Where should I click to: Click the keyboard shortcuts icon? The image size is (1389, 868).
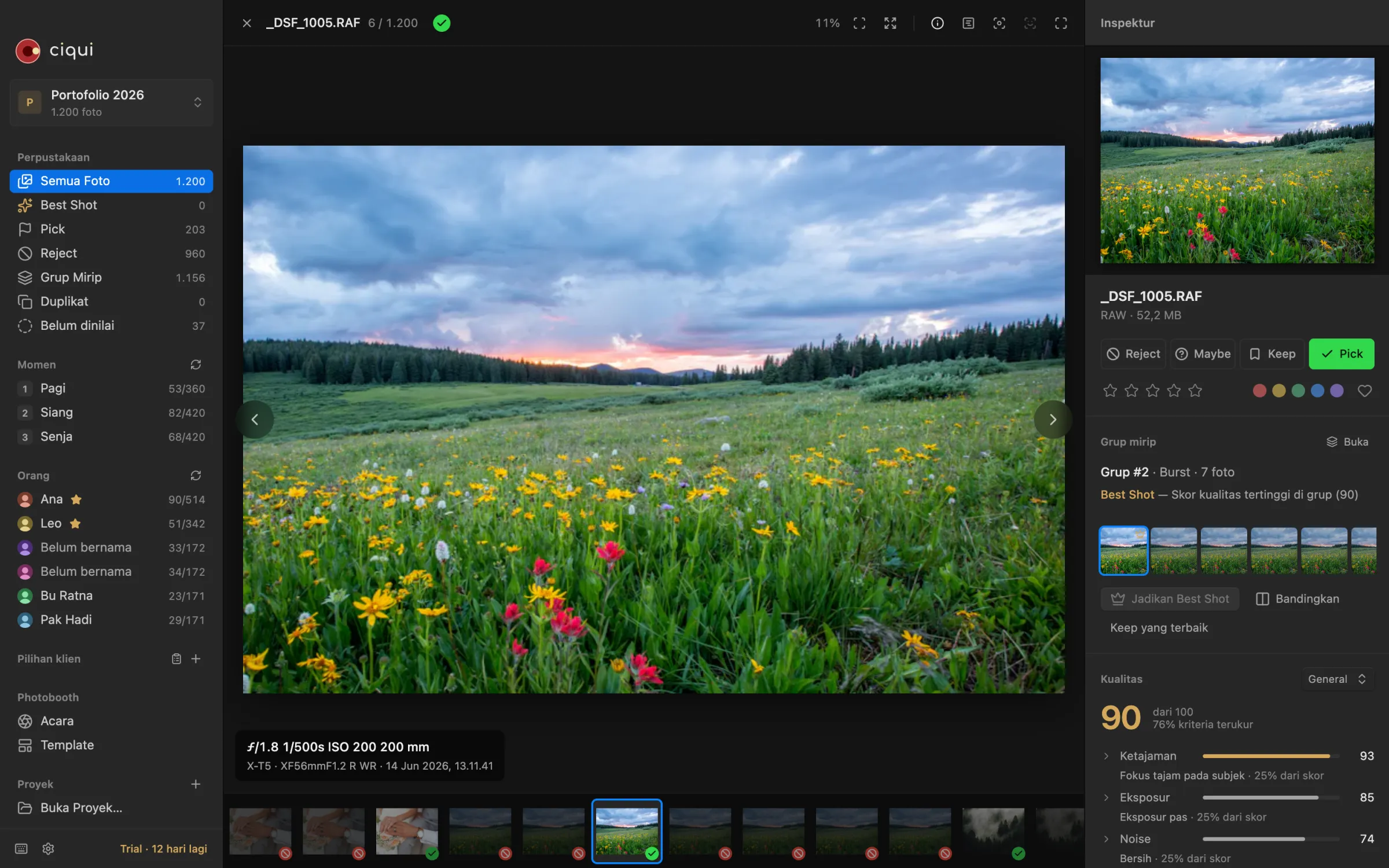21,848
